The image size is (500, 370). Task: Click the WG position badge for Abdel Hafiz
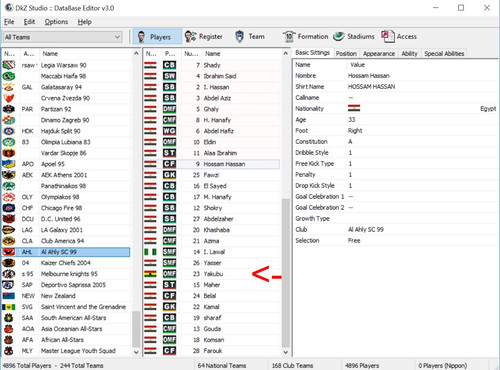coord(169,131)
